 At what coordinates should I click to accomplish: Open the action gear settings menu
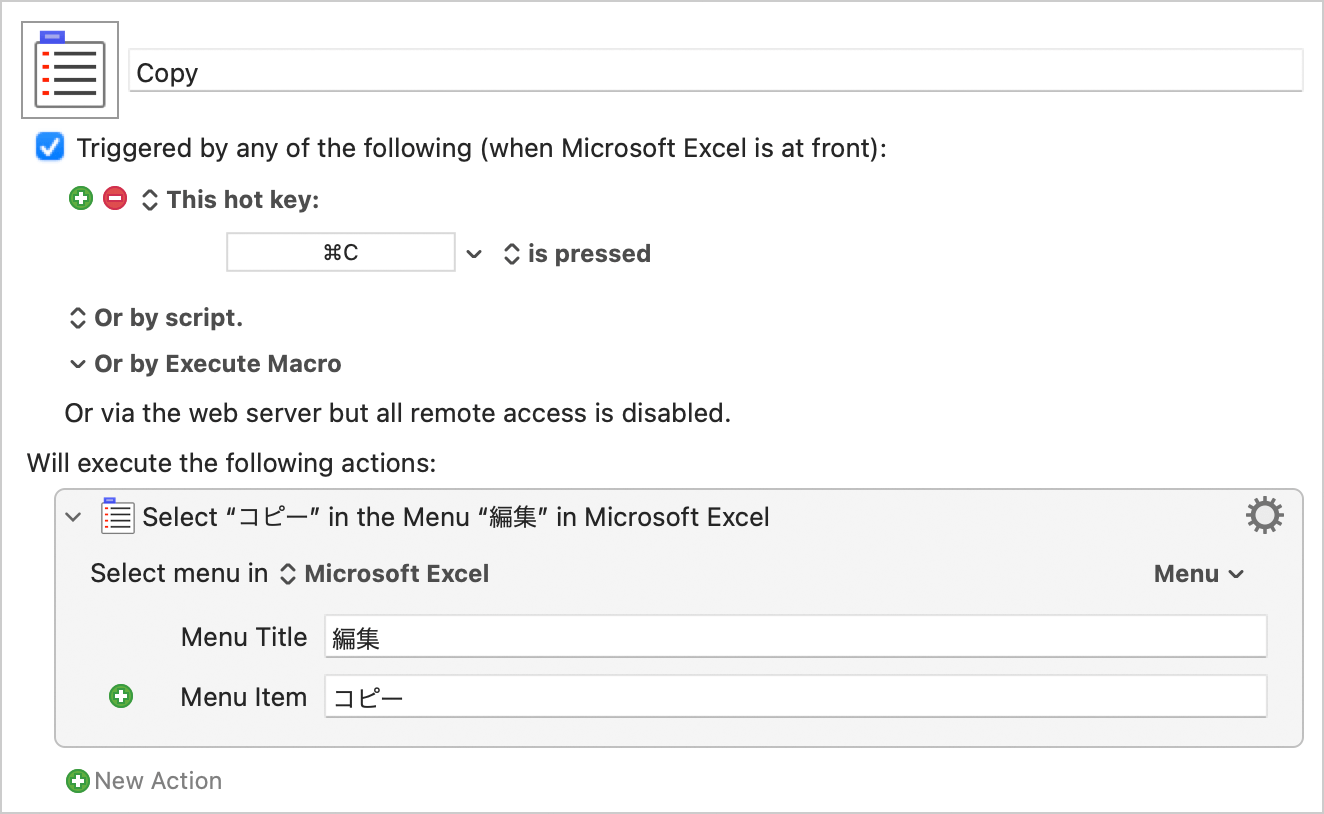[1264, 516]
